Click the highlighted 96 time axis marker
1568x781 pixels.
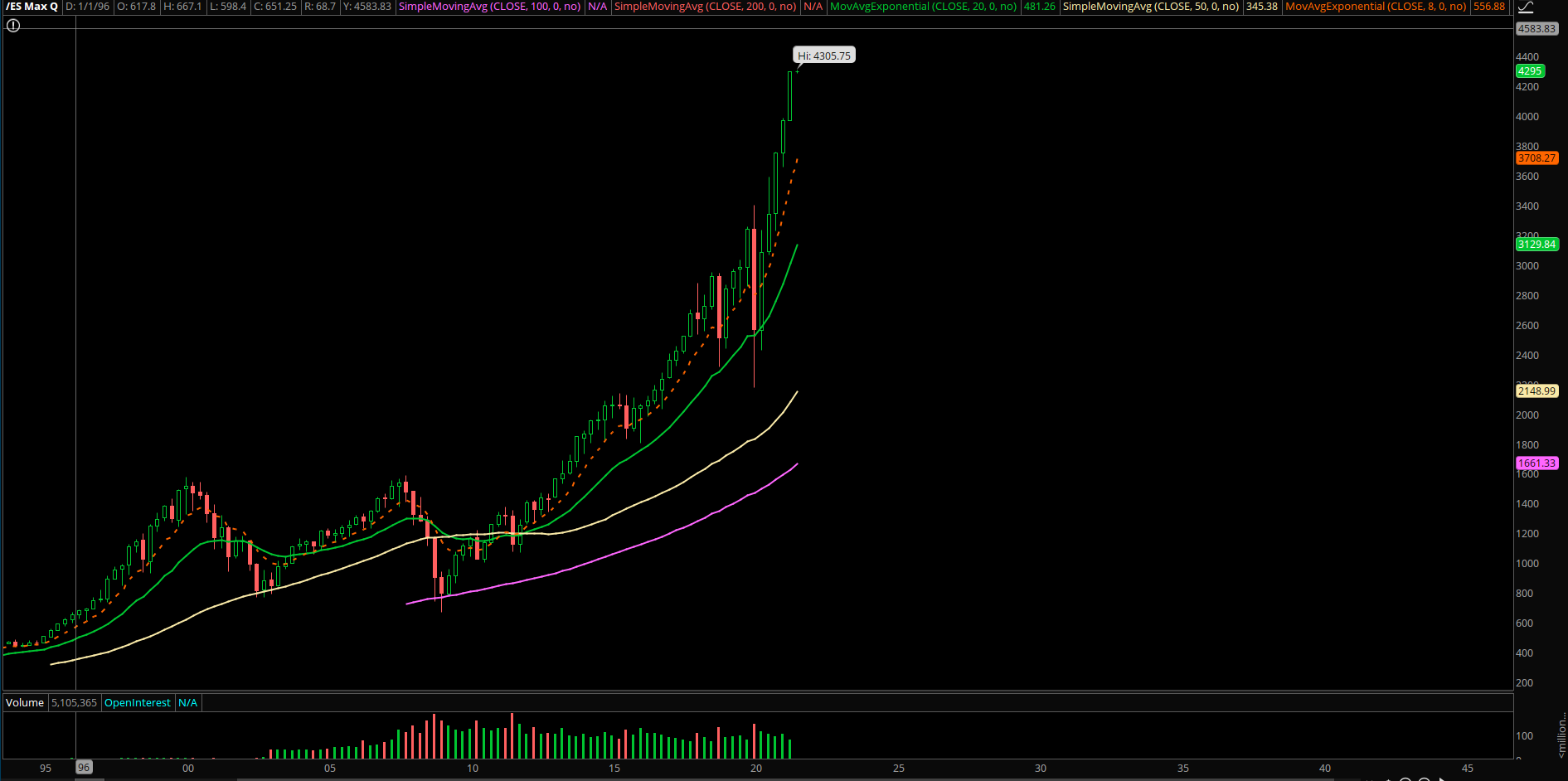pos(84,768)
